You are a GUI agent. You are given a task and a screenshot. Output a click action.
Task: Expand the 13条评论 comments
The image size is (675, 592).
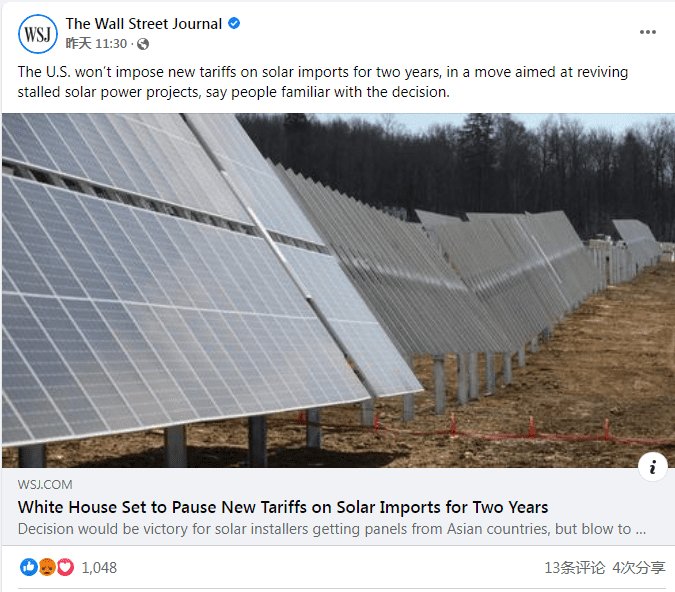tap(574, 568)
